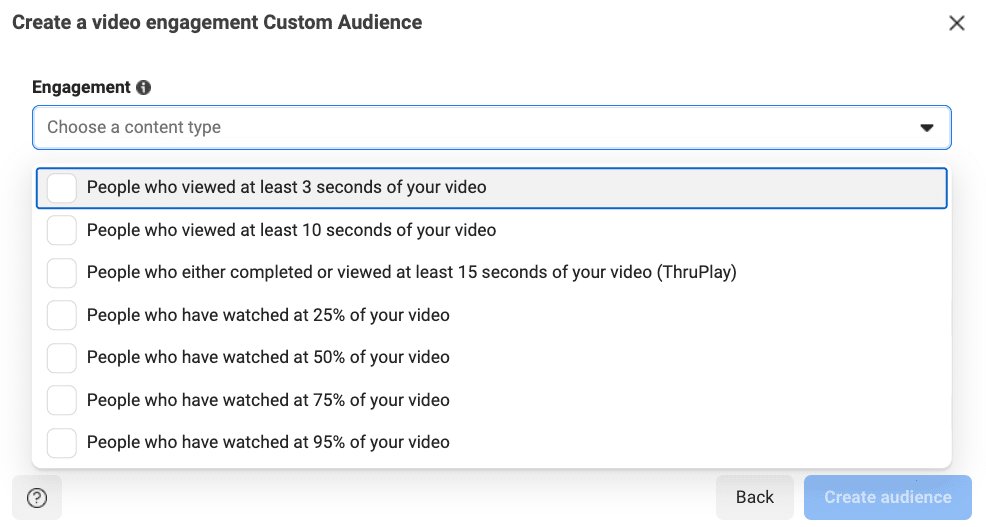Expand the content type dropdown arrow
The image size is (986, 527).
click(x=926, y=128)
